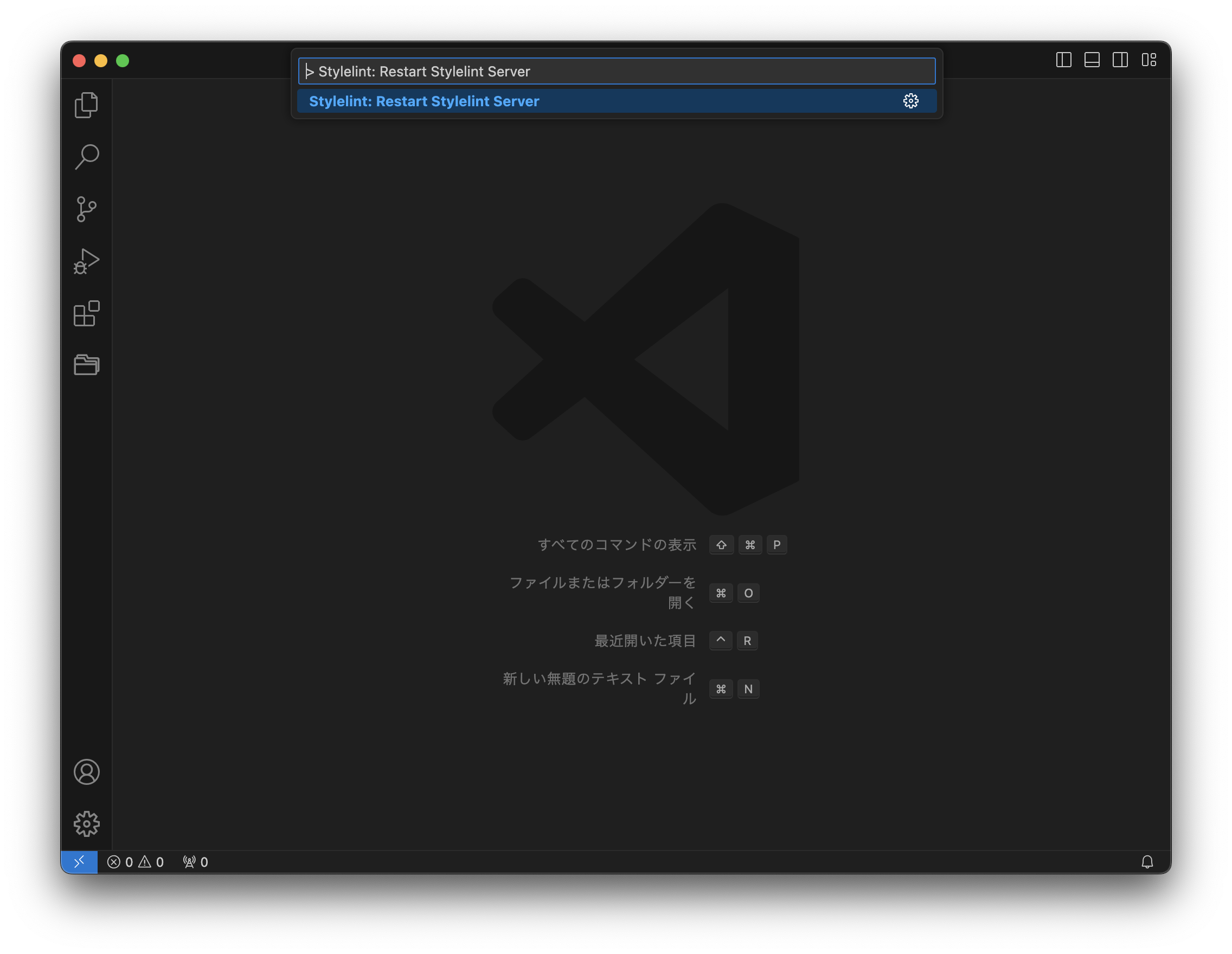Configure keybinding via the gear on the Stylelint command

pyautogui.click(x=912, y=101)
